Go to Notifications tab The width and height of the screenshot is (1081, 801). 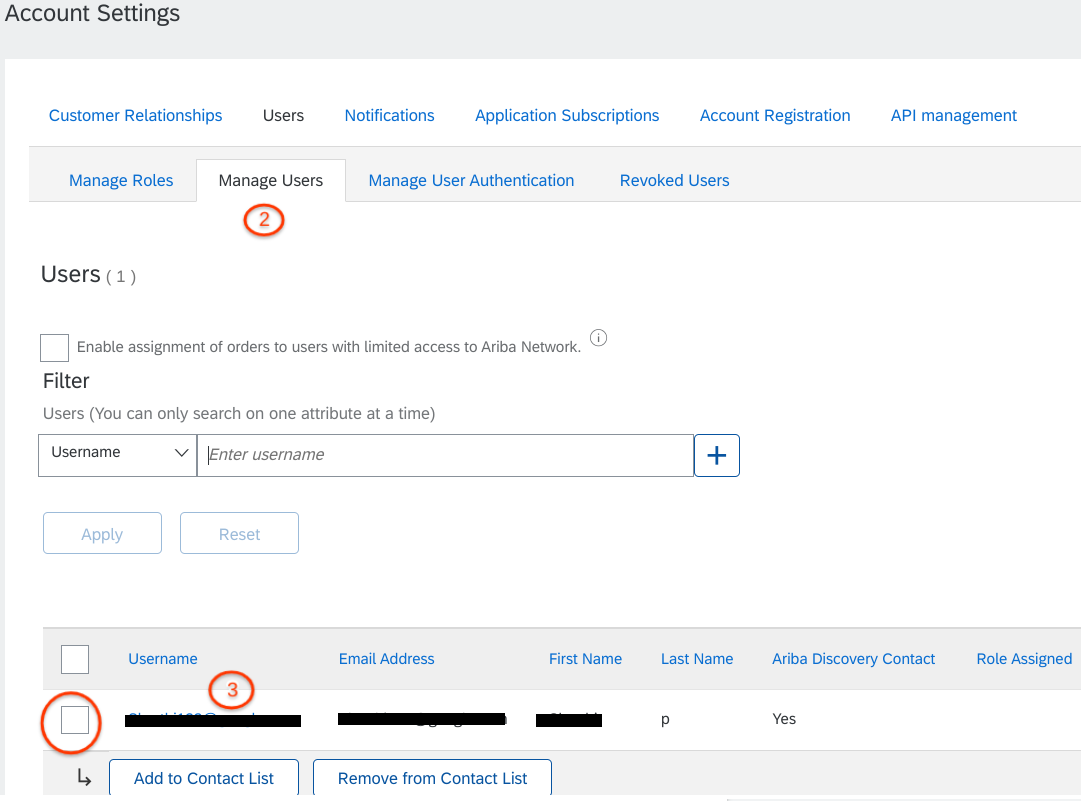[x=390, y=115]
